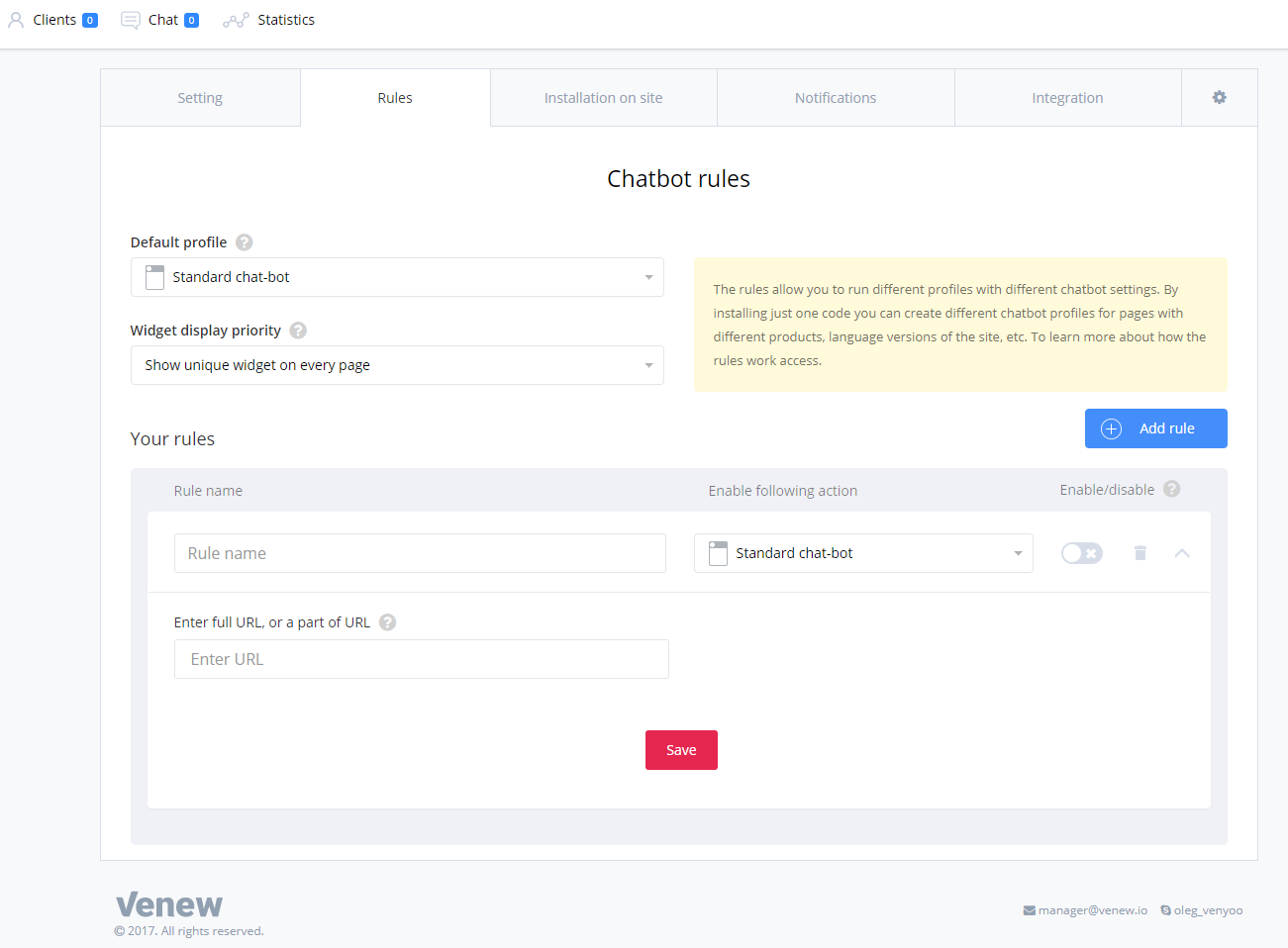This screenshot has height=948, width=1288.
Task: Click the Add rule button
Action: tap(1155, 427)
